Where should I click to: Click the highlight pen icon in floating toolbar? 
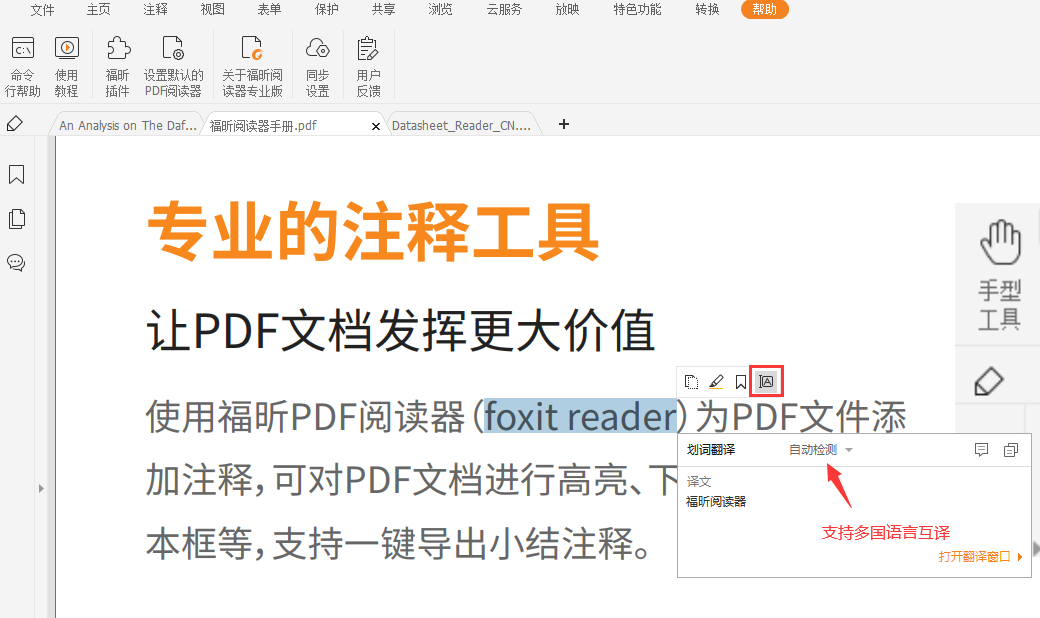tap(716, 381)
